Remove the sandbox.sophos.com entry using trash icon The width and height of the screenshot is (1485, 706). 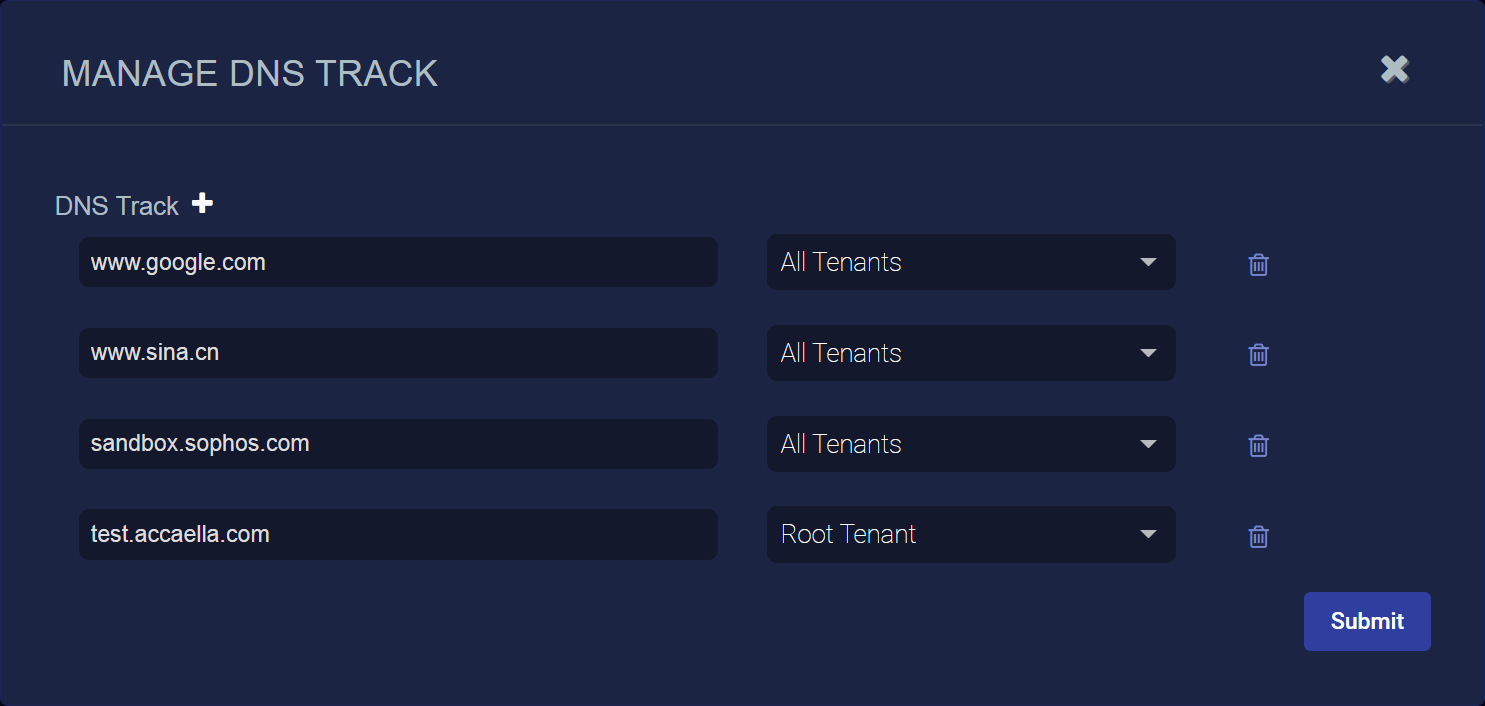1259,446
